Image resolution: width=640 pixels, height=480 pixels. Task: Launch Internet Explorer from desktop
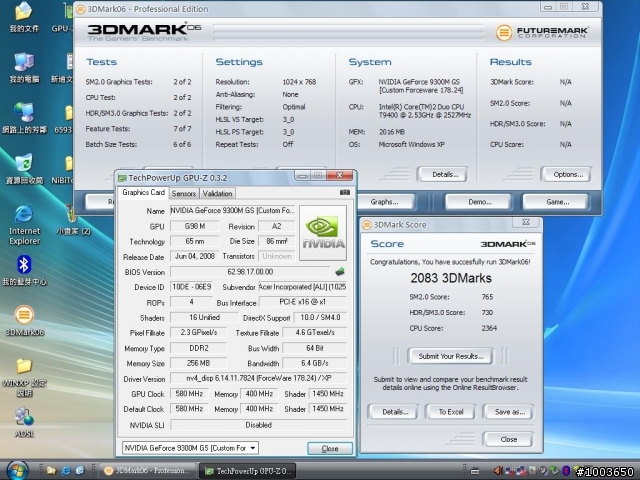click(x=24, y=224)
